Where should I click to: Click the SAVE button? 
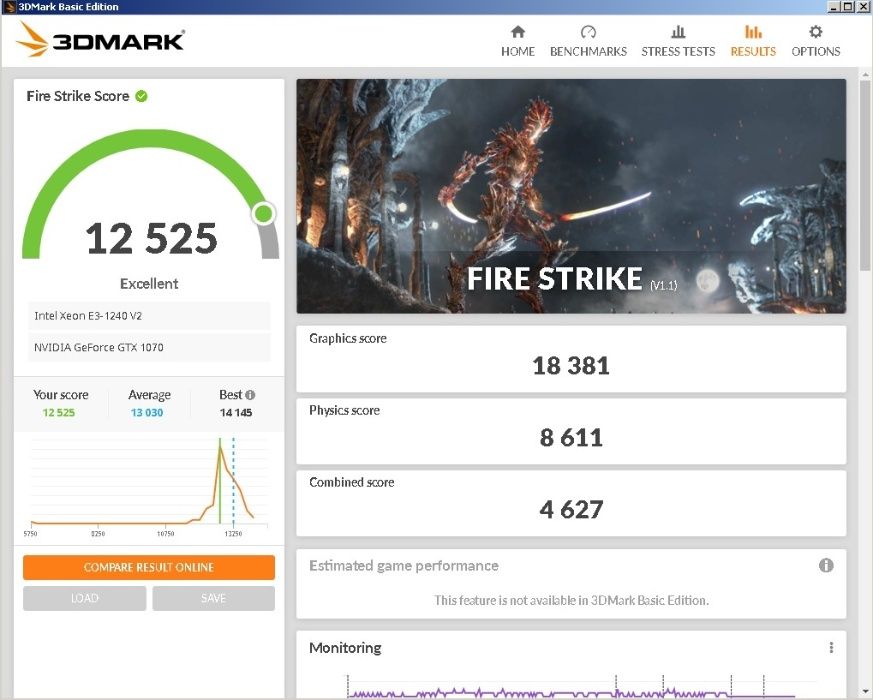[213, 598]
